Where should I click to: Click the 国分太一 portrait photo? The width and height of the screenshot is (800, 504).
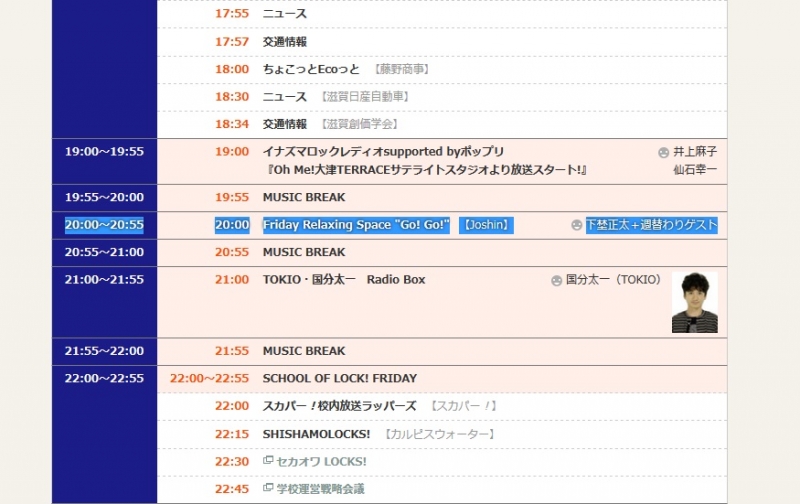pos(694,302)
